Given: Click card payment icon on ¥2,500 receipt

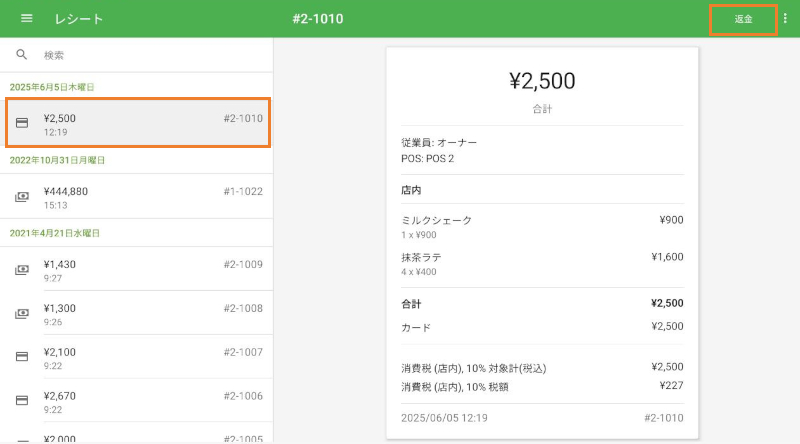Looking at the screenshot, I should point(22,123).
